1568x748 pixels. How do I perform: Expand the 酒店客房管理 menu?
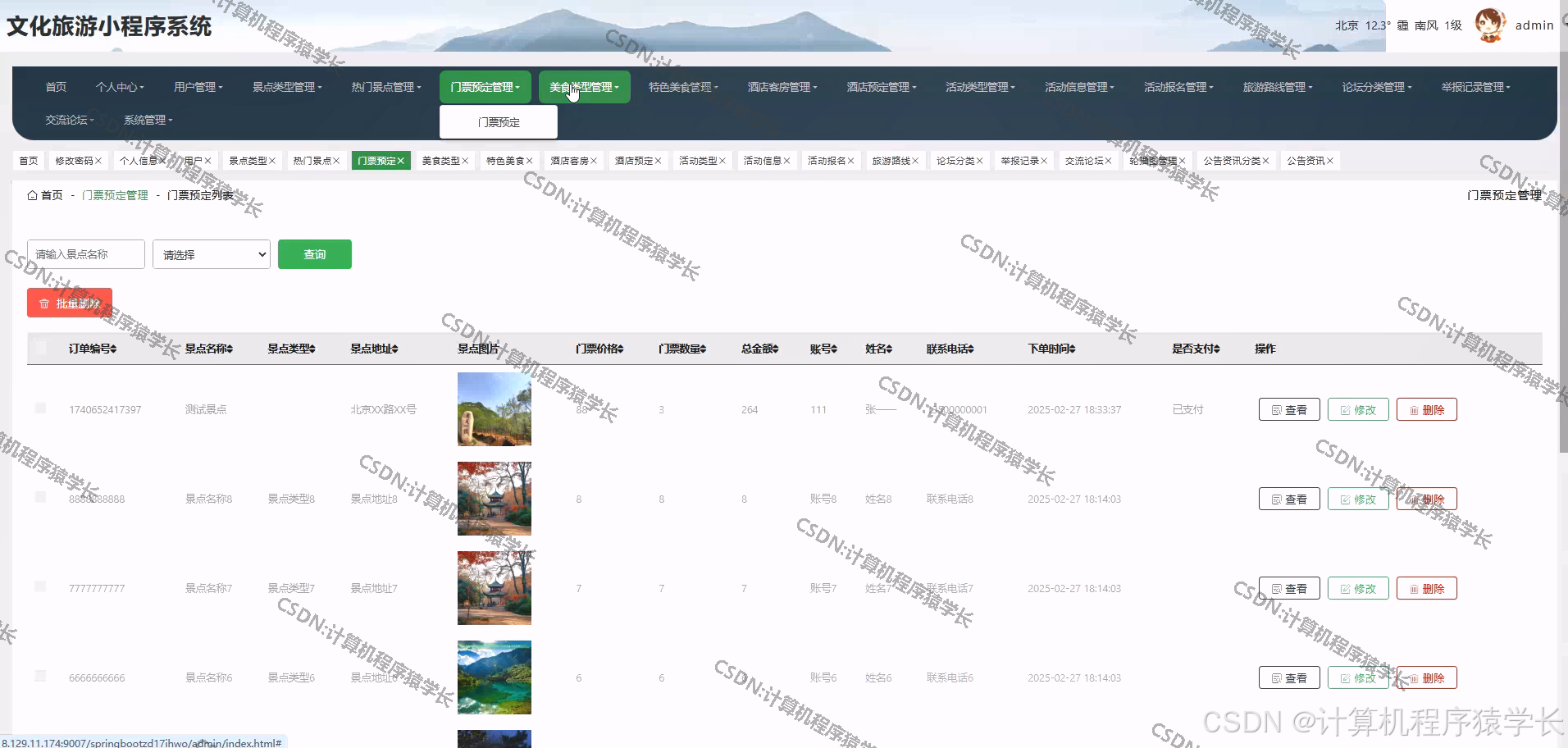pyautogui.click(x=782, y=87)
